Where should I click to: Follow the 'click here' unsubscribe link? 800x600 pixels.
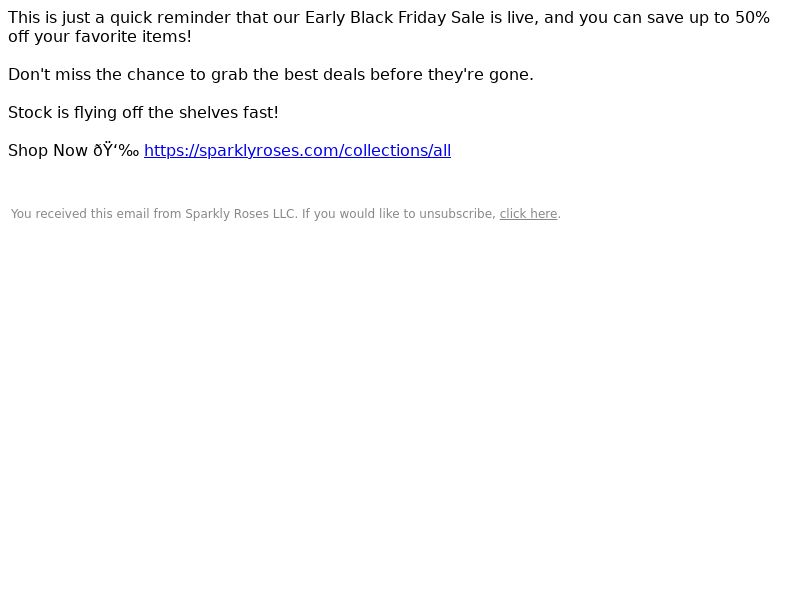tap(528, 214)
